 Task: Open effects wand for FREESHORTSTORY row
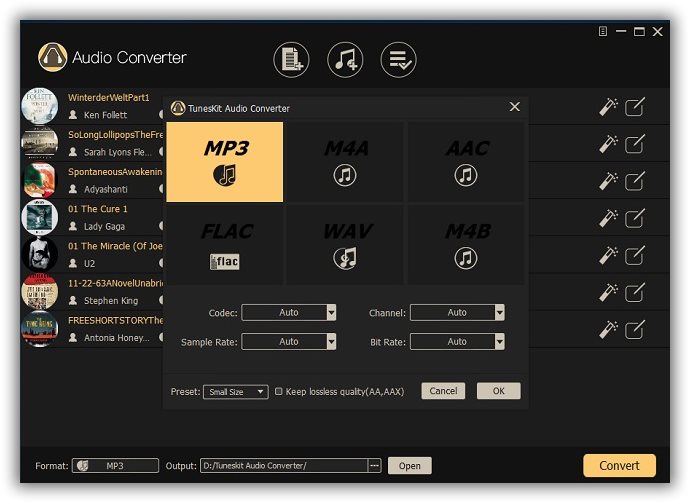(609, 330)
